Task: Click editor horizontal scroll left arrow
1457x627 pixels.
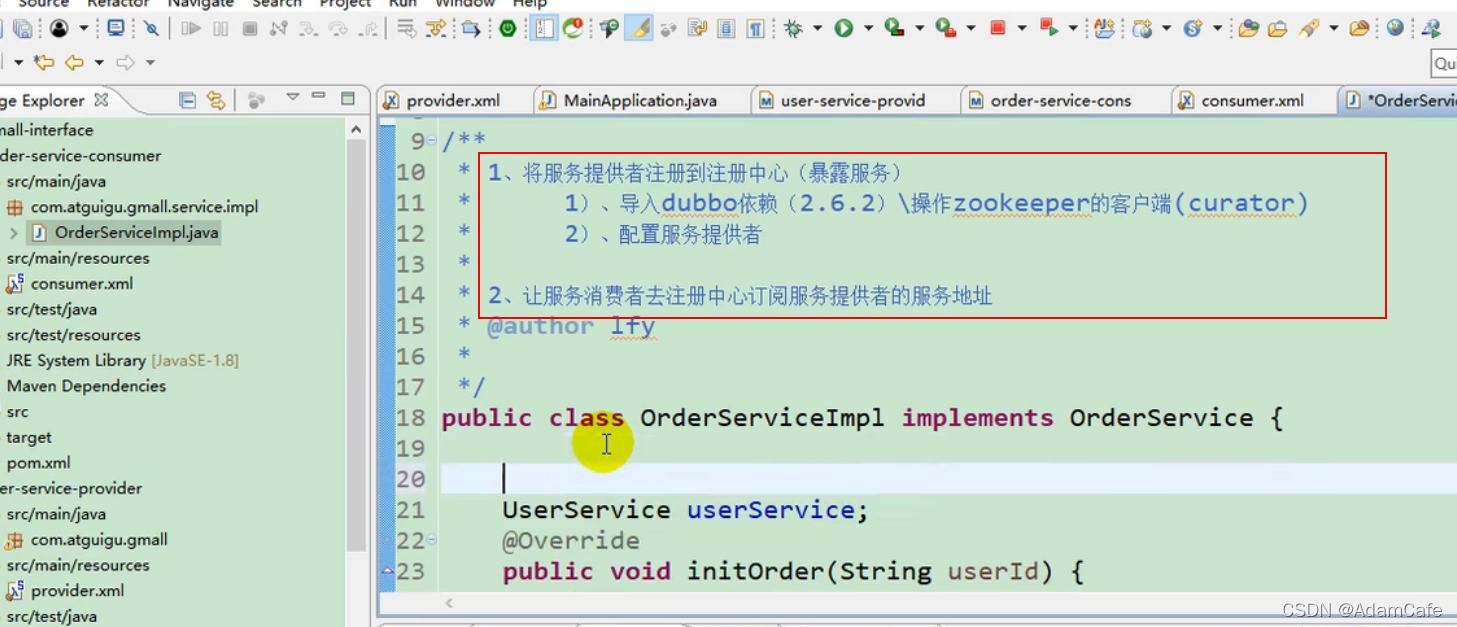Action: click(449, 603)
